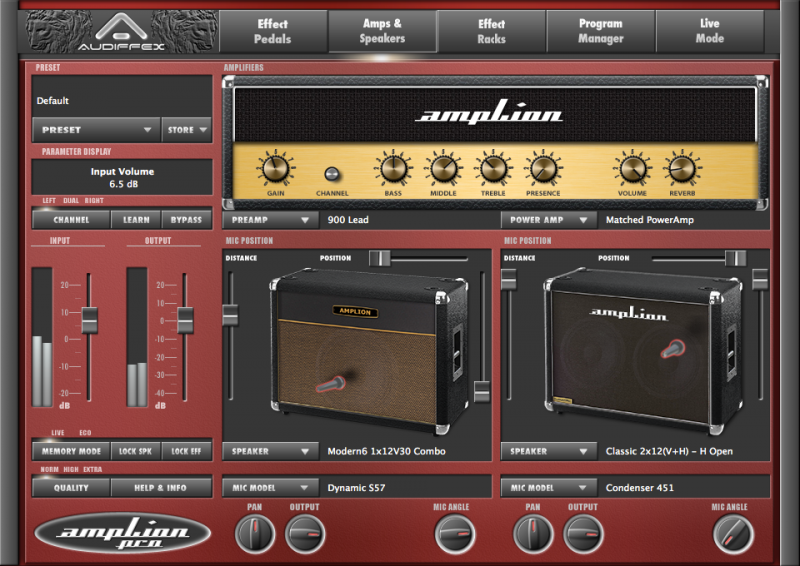Open the Effect Racks tab
The height and width of the screenshot is (566, 800).
491,31
